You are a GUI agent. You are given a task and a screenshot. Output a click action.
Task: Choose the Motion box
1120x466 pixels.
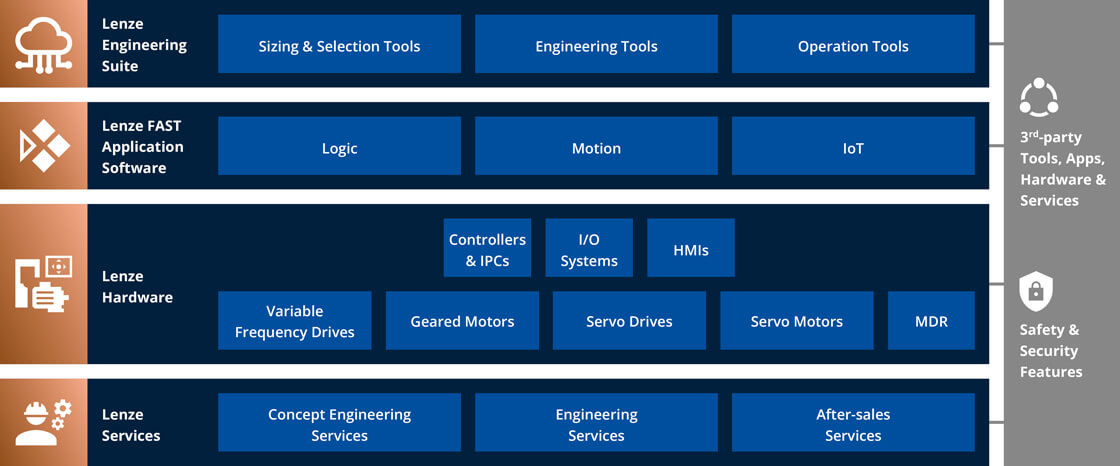pyautogui.click(x=596, y=146)
